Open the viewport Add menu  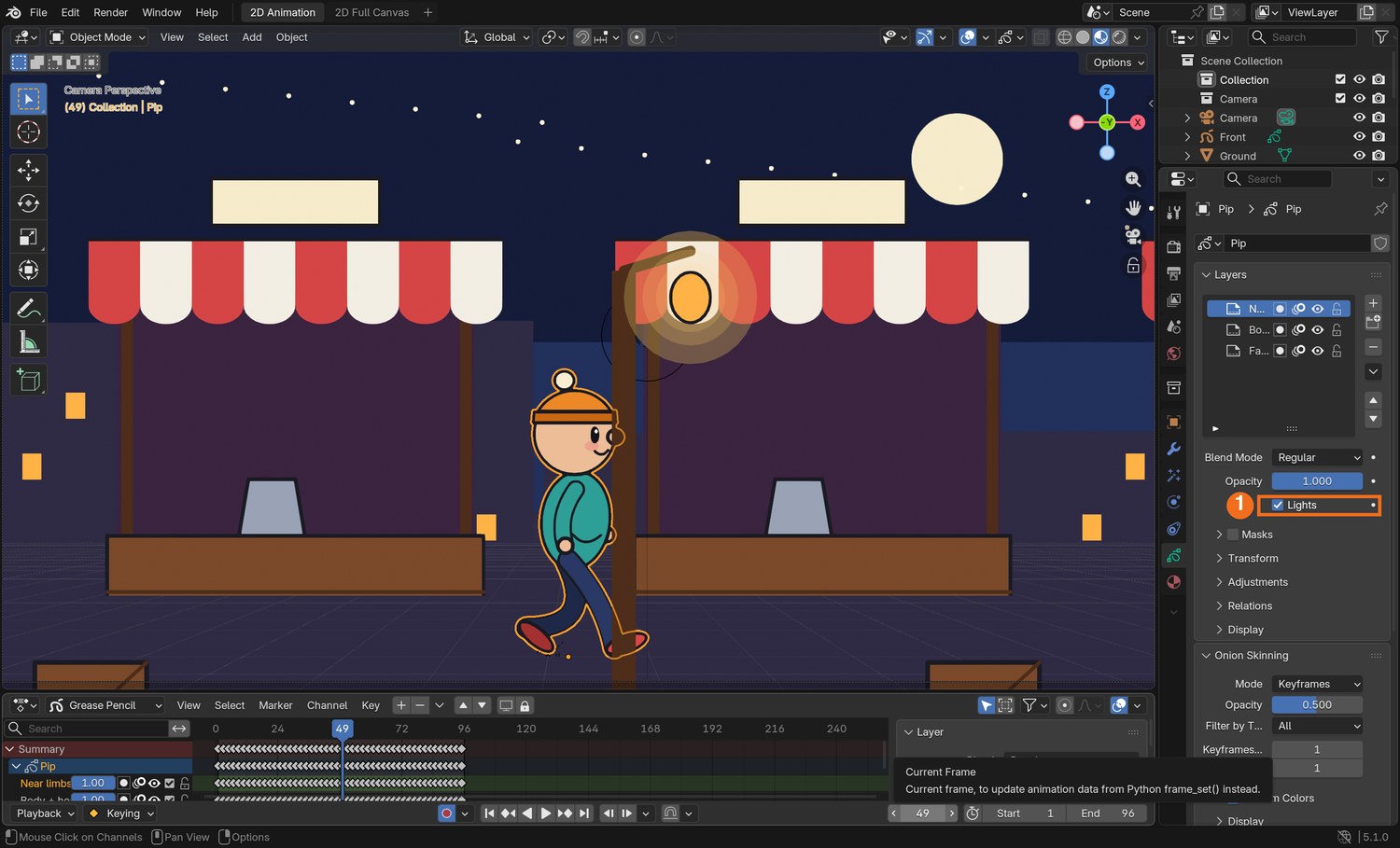(x=252, y=37)
